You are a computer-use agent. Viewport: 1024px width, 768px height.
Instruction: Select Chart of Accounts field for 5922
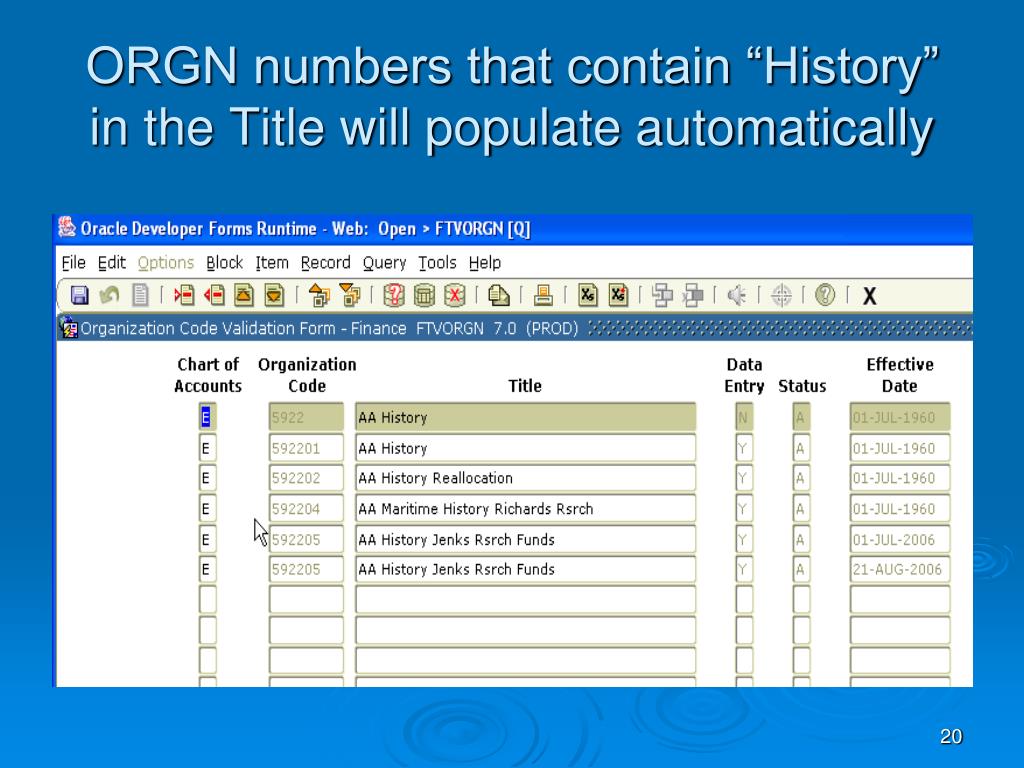tap(207, 417)
